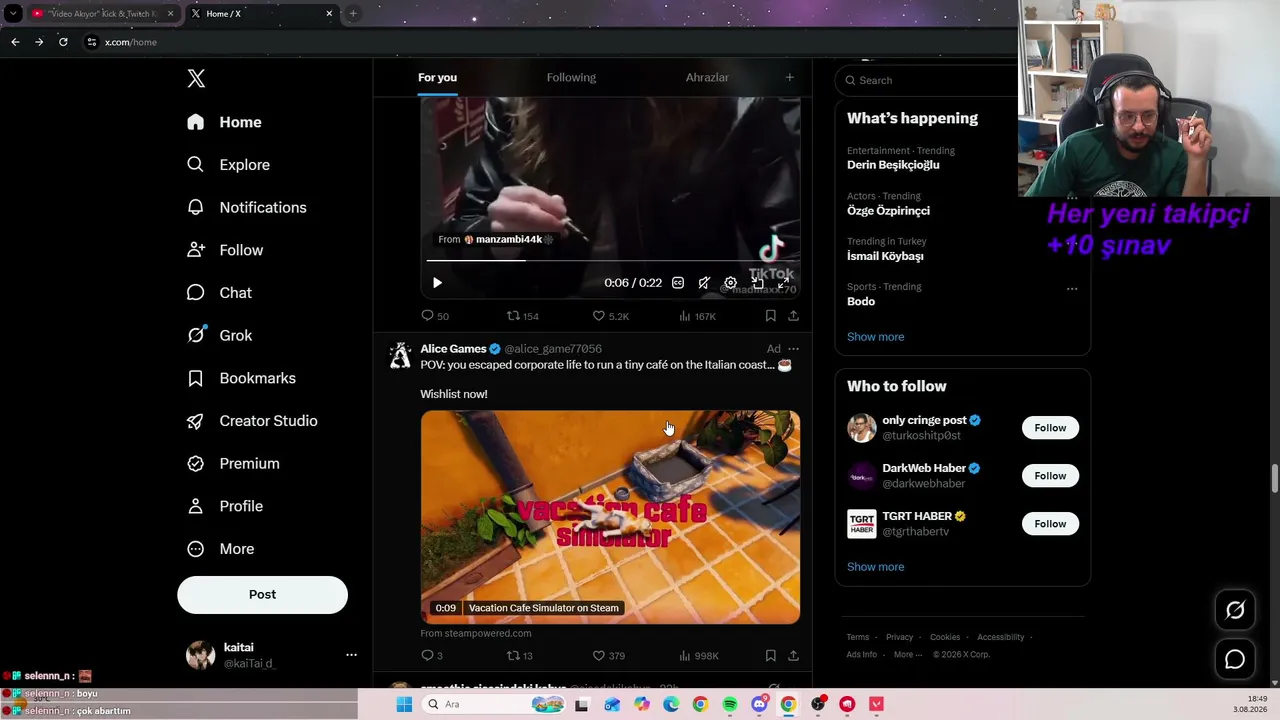Screen dimensions: 1280x720
Task: Reload the page in the browser
Action: coord(63,42)
